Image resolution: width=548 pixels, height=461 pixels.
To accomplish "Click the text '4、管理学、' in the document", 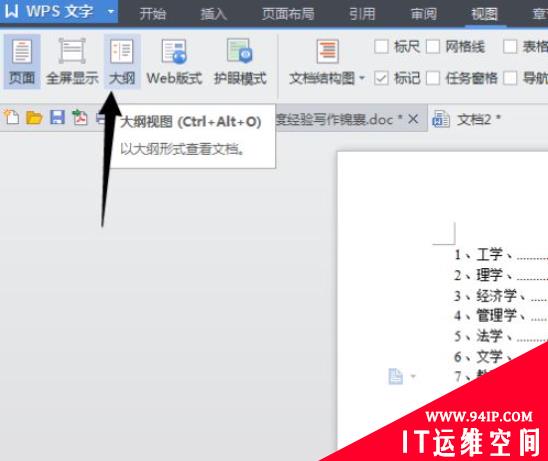I will click(x=490, y=316).
